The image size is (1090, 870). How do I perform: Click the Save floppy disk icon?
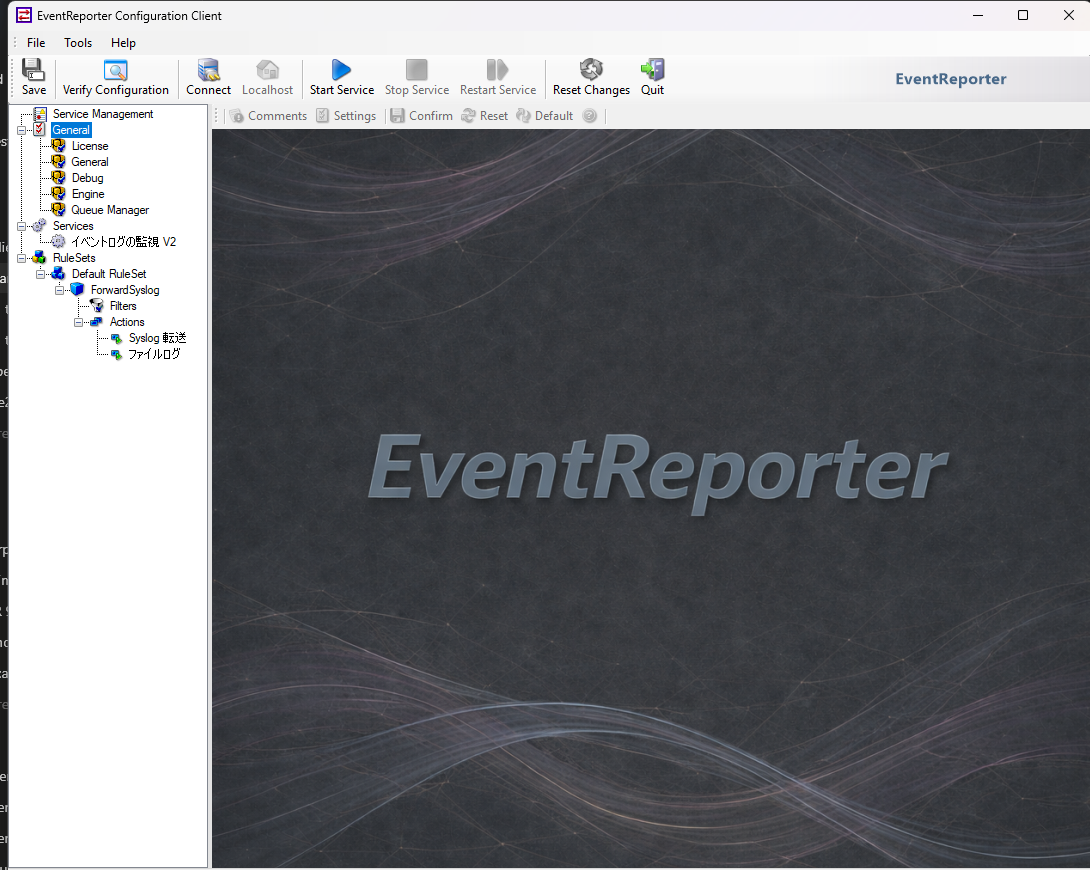[x=33, y=69]
